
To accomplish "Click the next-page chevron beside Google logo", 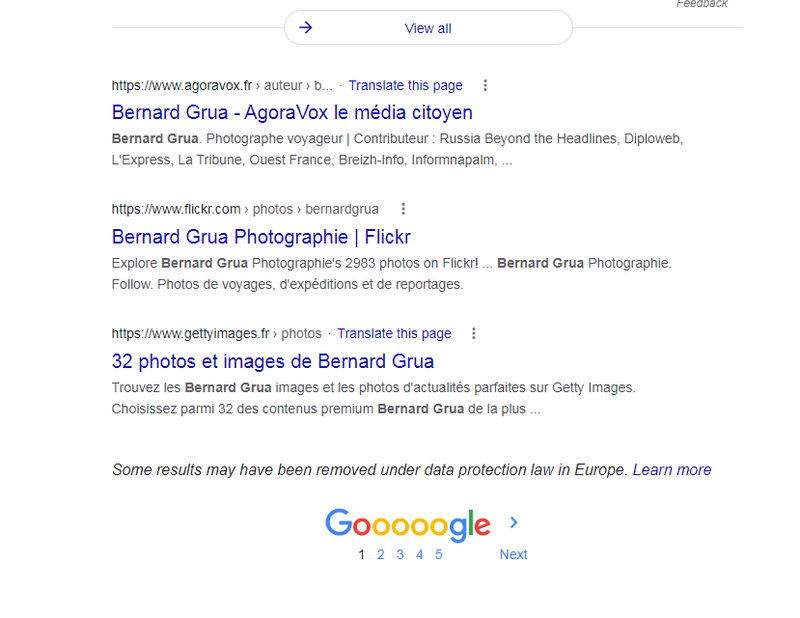I will [x=514, y=522].
